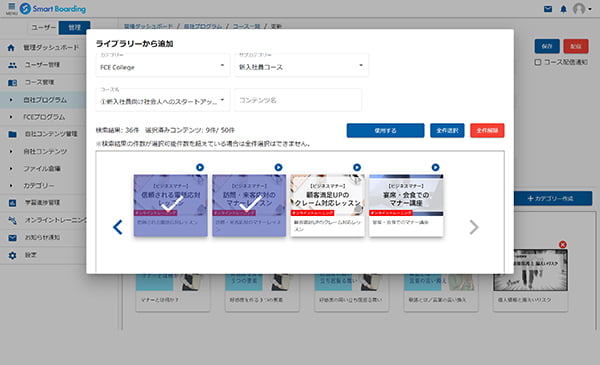600x365 pixels.
Task: Select the 宴席・会食でのマナー講座 card
Action: (x=406, y=205)
